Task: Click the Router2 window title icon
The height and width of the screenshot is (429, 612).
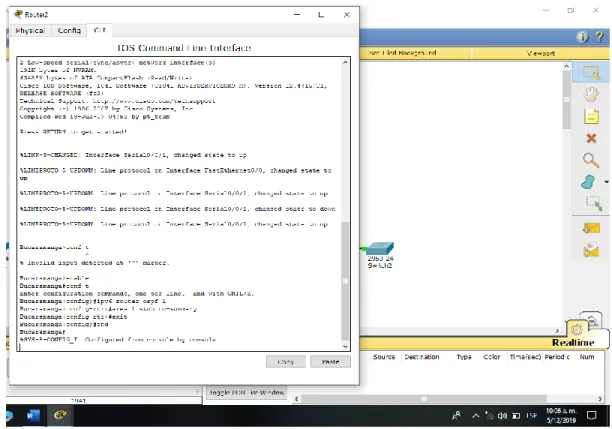Action: point(18,14)
